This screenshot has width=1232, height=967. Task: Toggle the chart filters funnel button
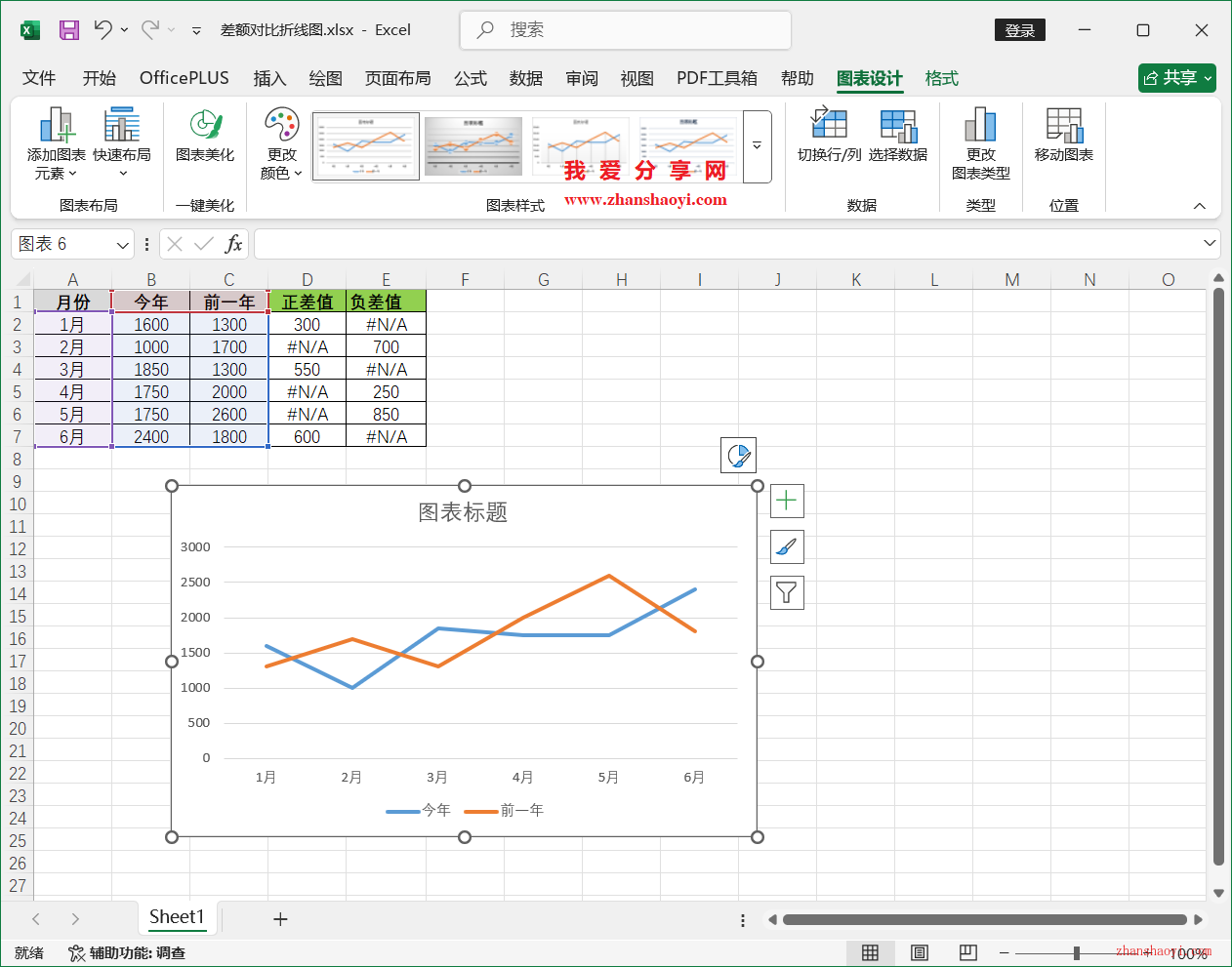786,592
